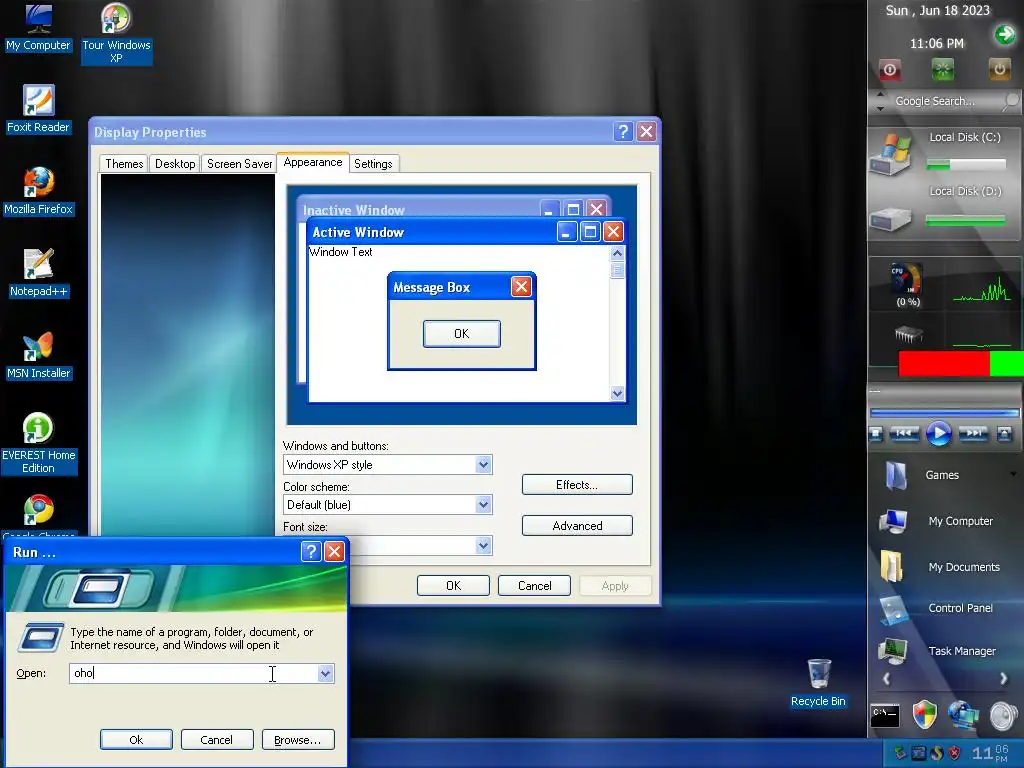The height and width of the screenshot is (768, 1024).
Task: Expand the Color scheme dropdown
Action: coord(483,505)
